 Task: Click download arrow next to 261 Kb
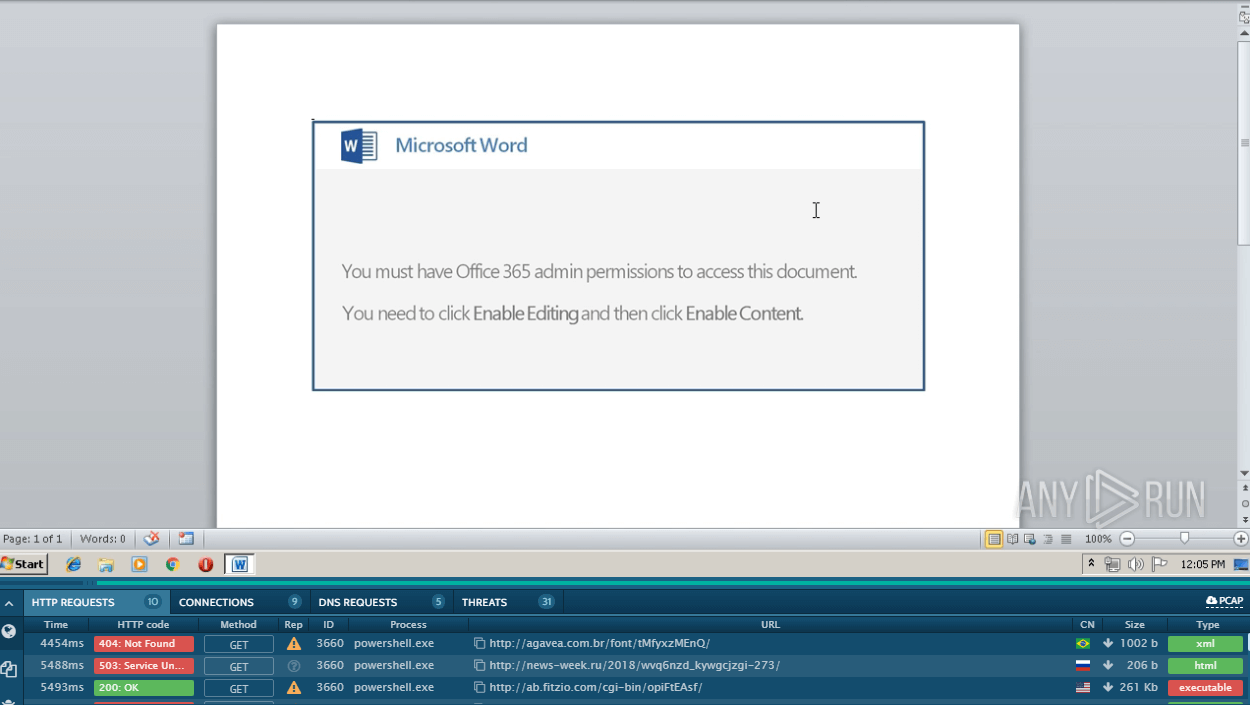click(x=1108, y=687)
